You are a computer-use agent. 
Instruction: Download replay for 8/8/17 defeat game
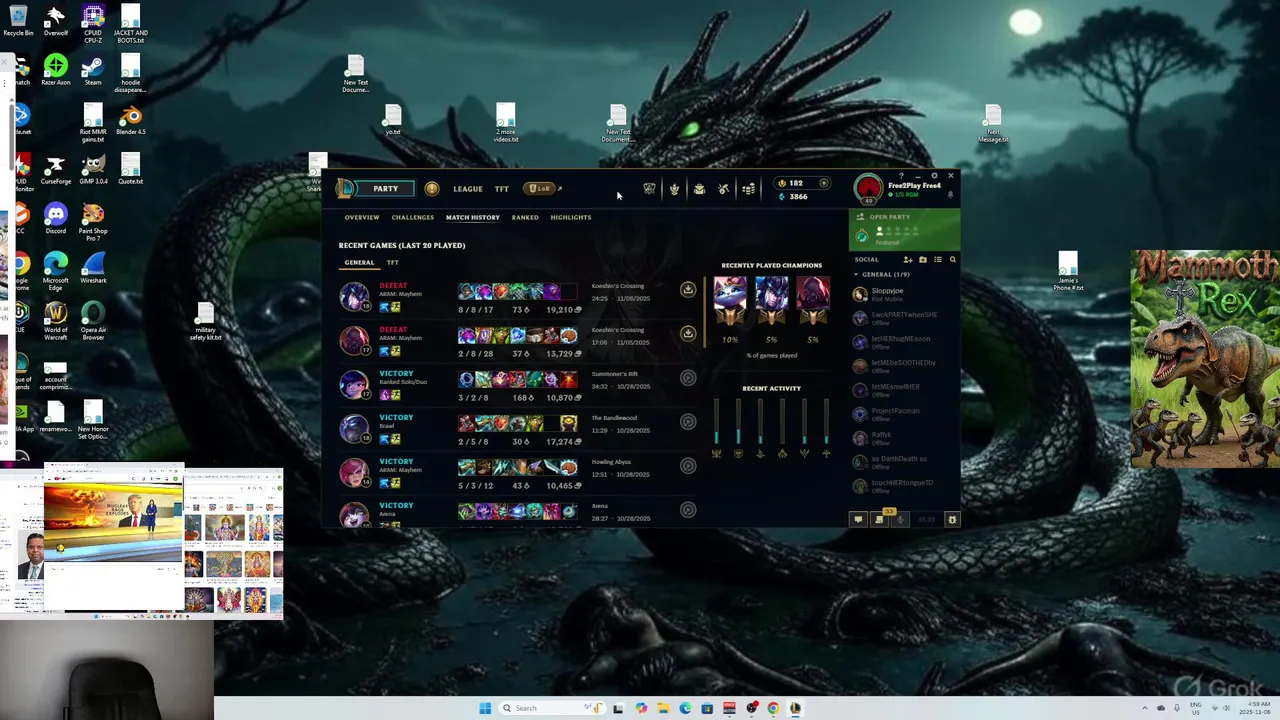tap(688, 290)
